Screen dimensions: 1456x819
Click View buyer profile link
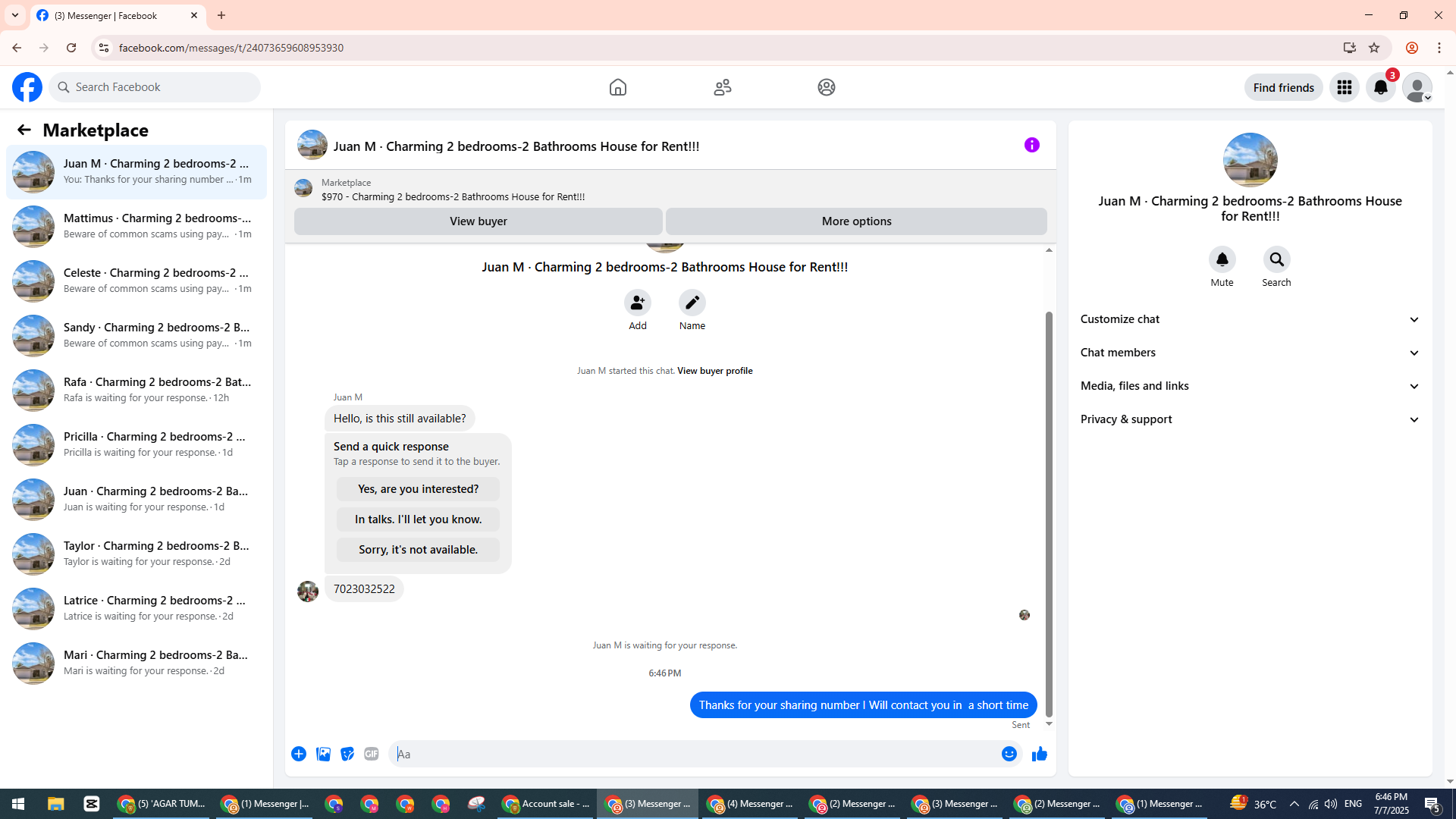714,371
